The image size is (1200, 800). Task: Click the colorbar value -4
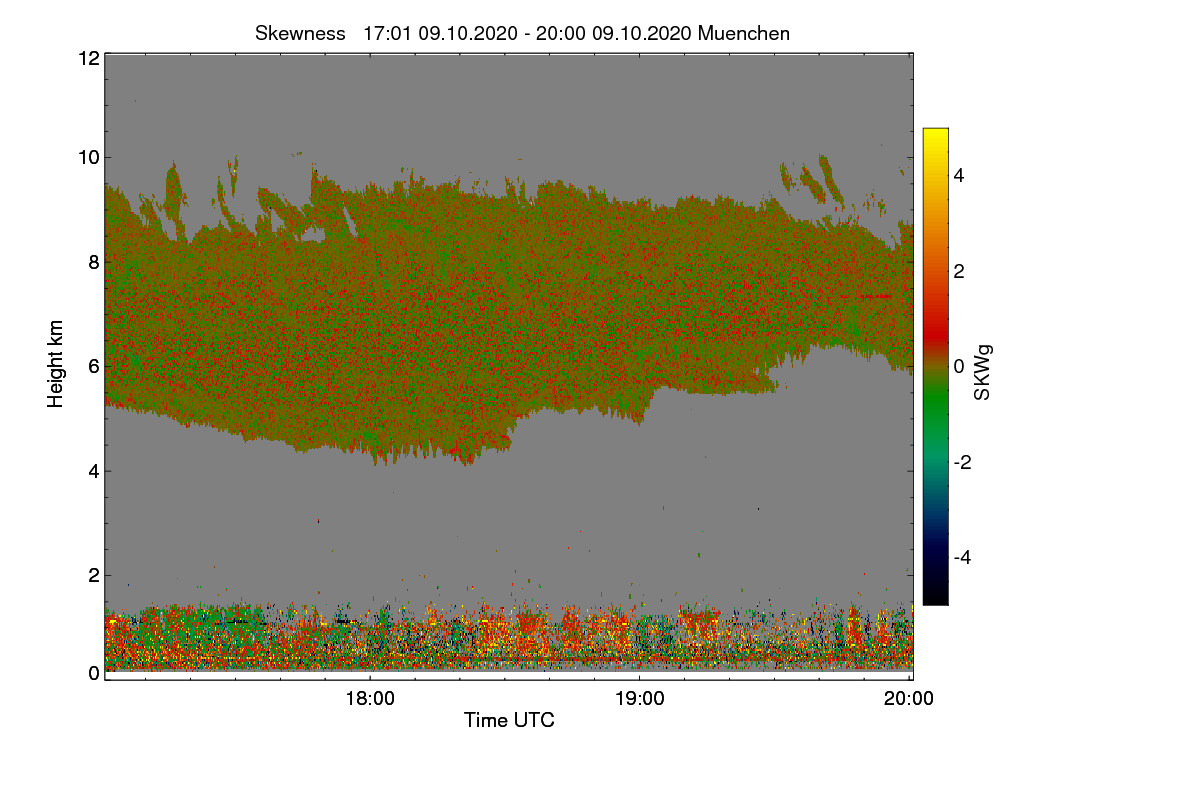[x=964, y=557]
